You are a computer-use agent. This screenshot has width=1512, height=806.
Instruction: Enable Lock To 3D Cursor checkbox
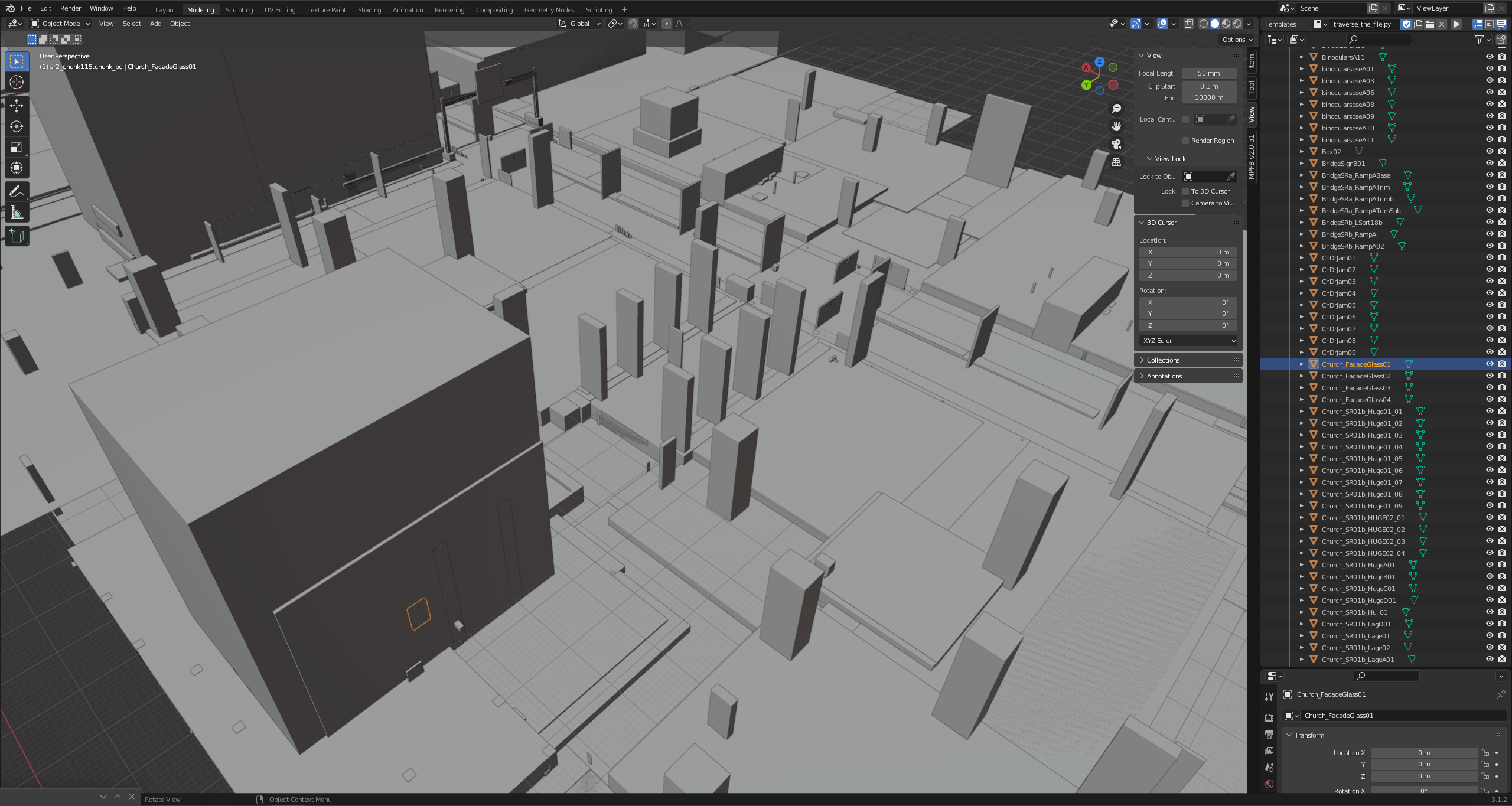coord(1185,191)
